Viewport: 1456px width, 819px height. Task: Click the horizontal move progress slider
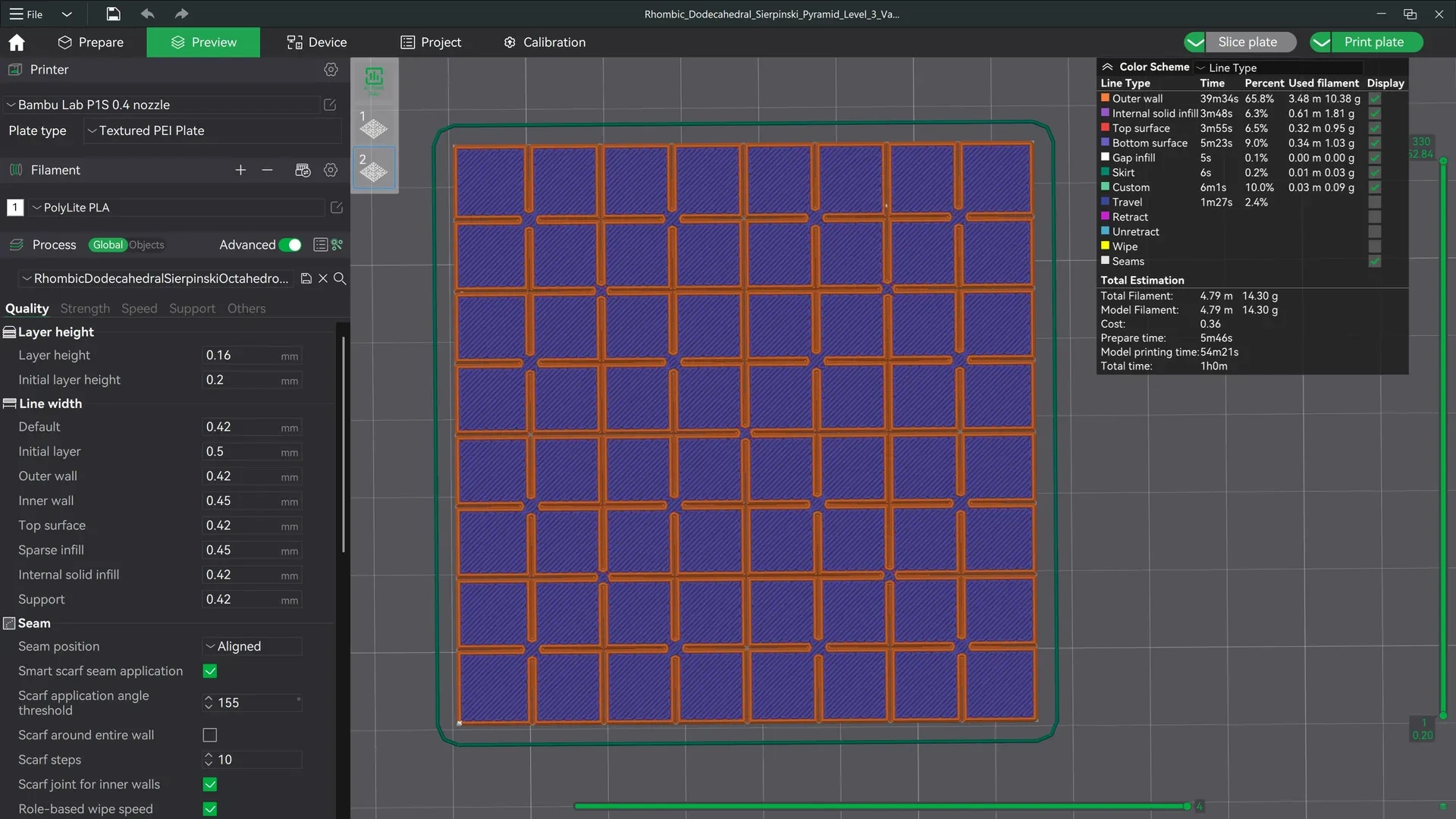(883, 806)
